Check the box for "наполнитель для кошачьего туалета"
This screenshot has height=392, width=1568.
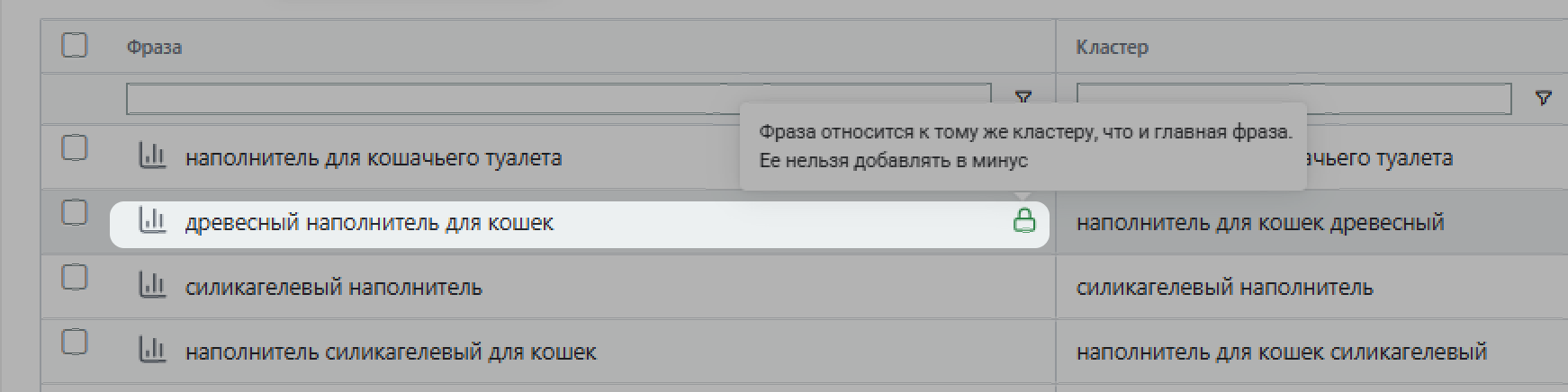pos(74,147)
